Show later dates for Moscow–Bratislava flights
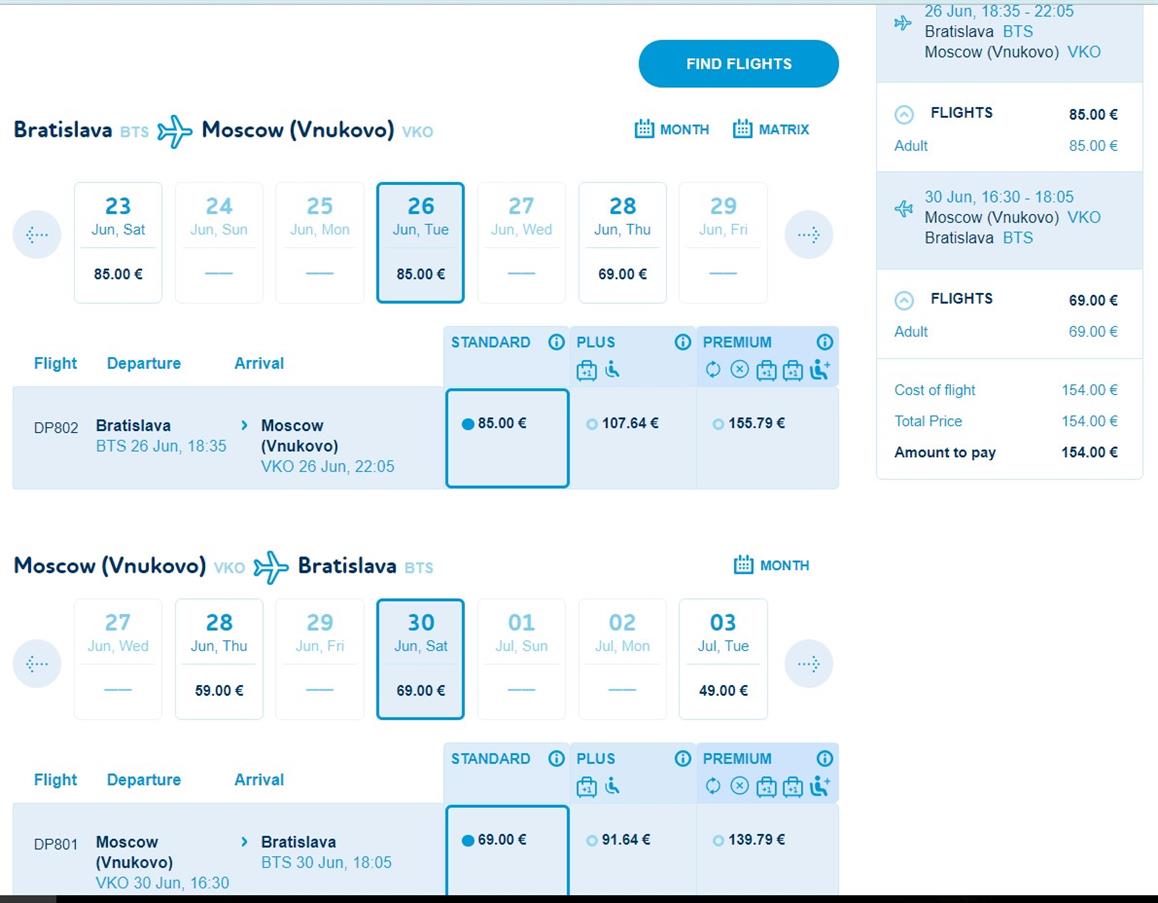Image resolution: width=1158 pixels, height=903 pixels. (x=809, y=663)
